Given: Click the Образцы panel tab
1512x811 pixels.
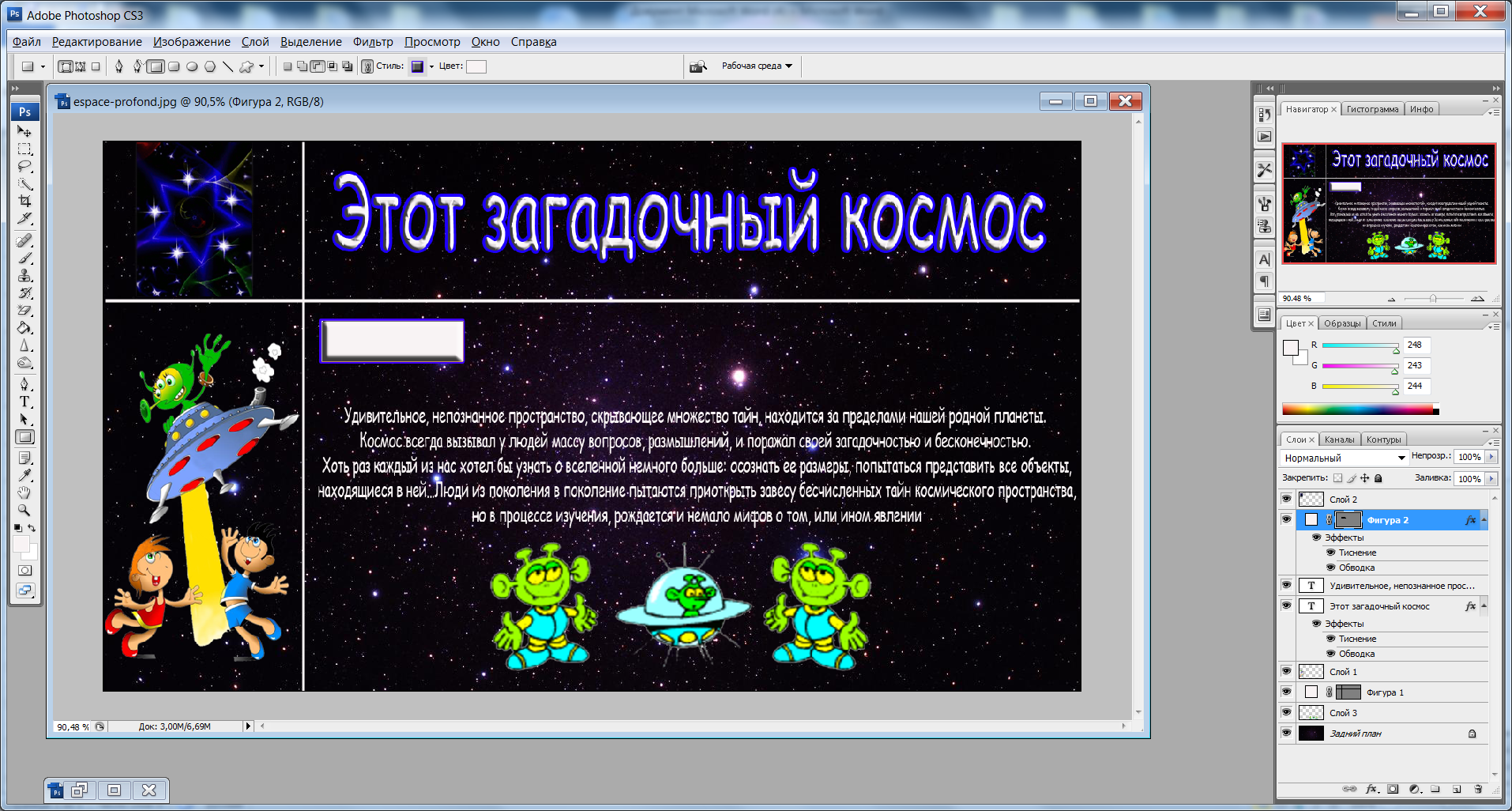Looking at the screenshot, I should (1344, 323).
